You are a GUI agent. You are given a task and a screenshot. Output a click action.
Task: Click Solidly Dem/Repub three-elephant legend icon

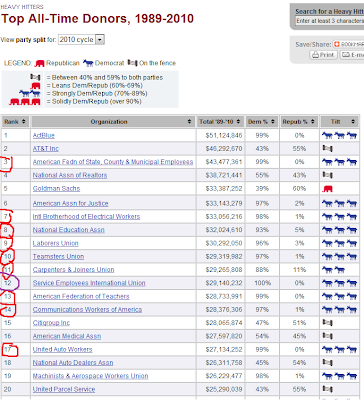[x=25, y=101]
